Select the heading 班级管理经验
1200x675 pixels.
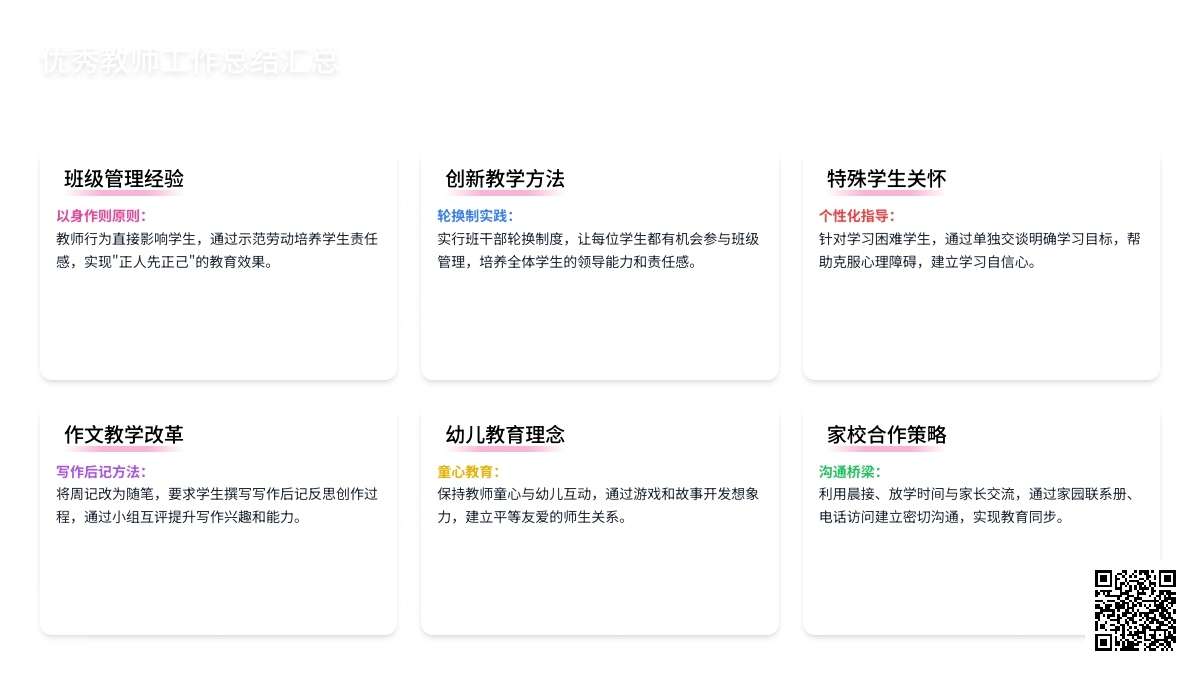[124, 179]
